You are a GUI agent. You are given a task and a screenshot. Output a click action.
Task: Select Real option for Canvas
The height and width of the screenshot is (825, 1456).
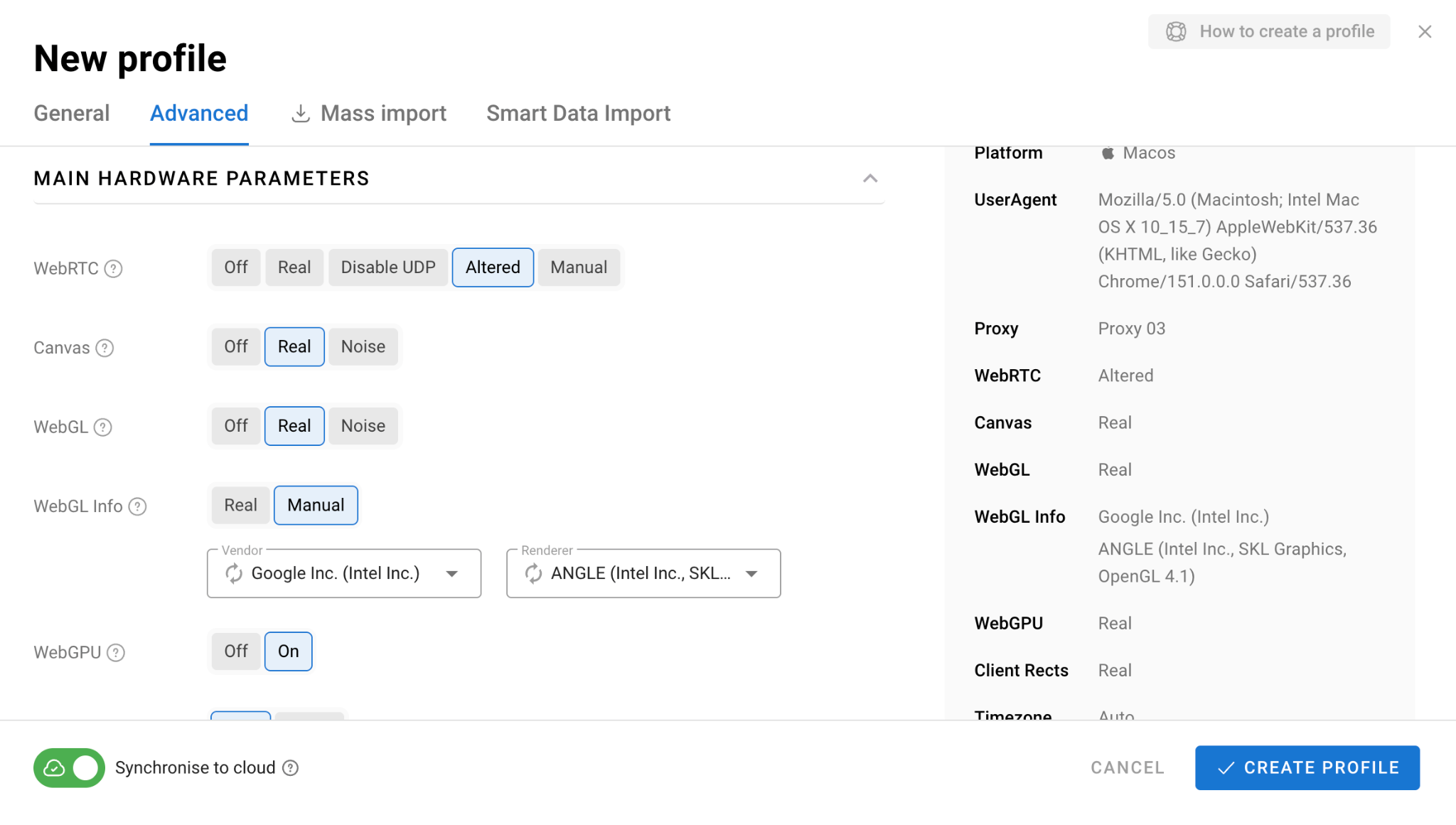coord(294,347)
